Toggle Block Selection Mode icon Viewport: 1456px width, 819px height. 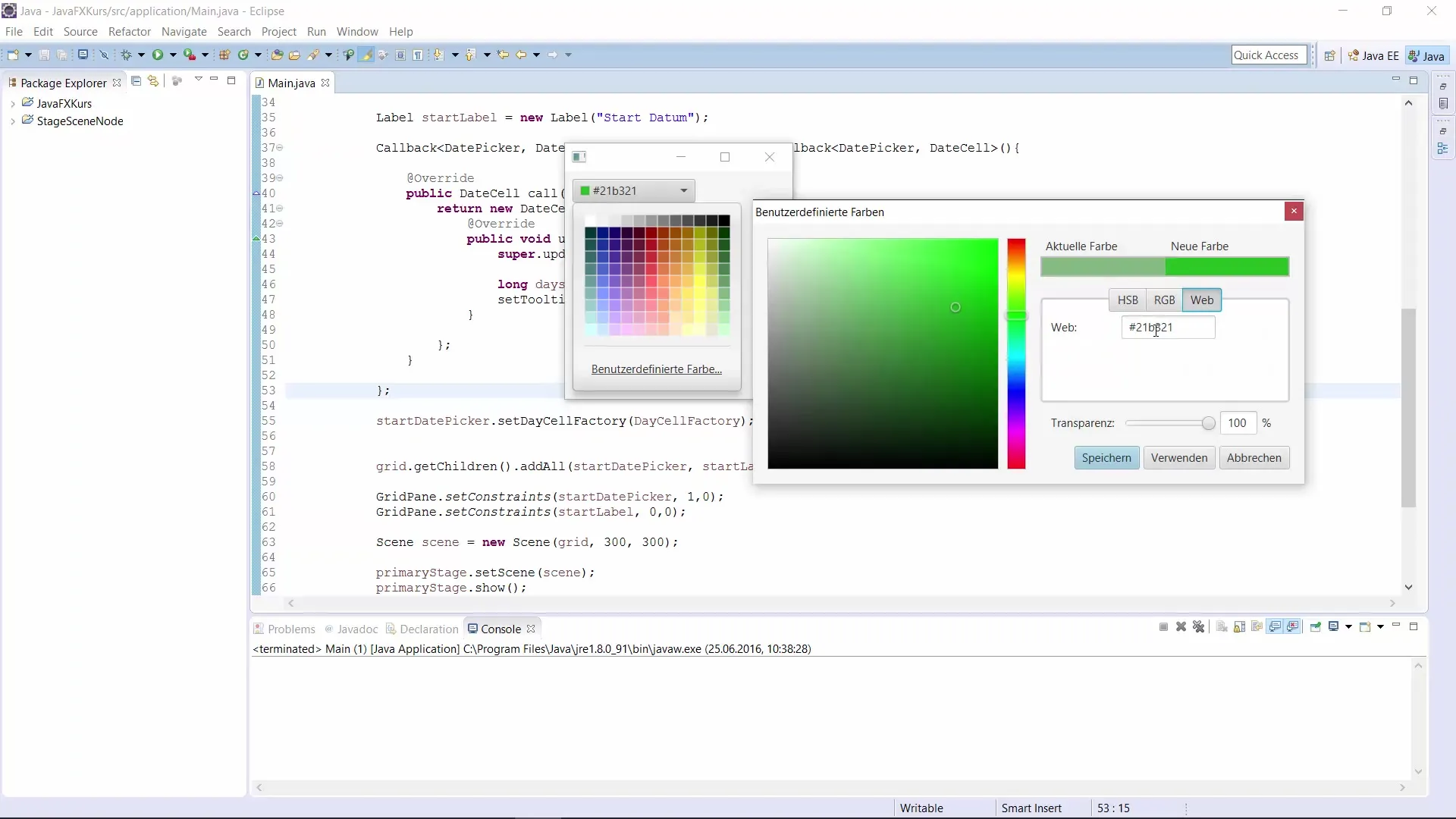[x=400, y=55]
